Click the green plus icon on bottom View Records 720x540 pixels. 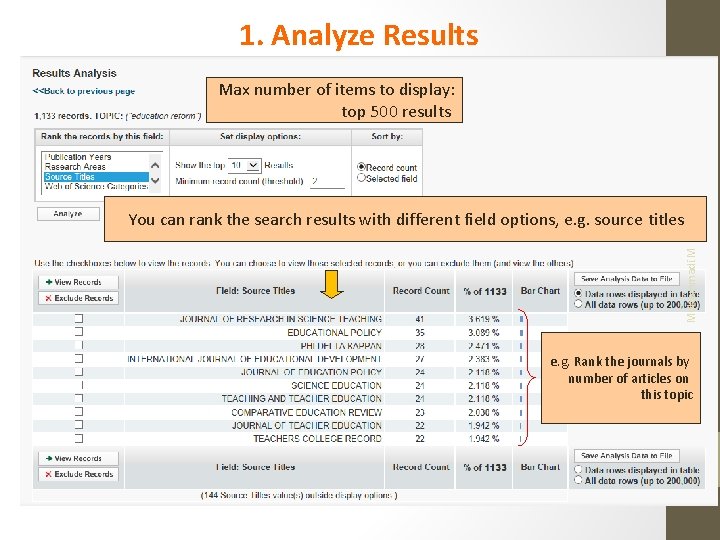(49, 458)
